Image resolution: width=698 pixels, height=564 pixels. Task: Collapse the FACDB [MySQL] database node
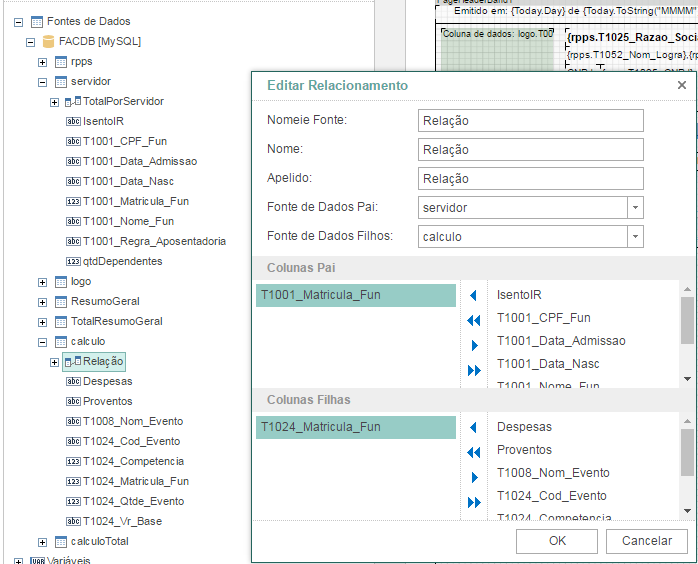tap(30, 42)
